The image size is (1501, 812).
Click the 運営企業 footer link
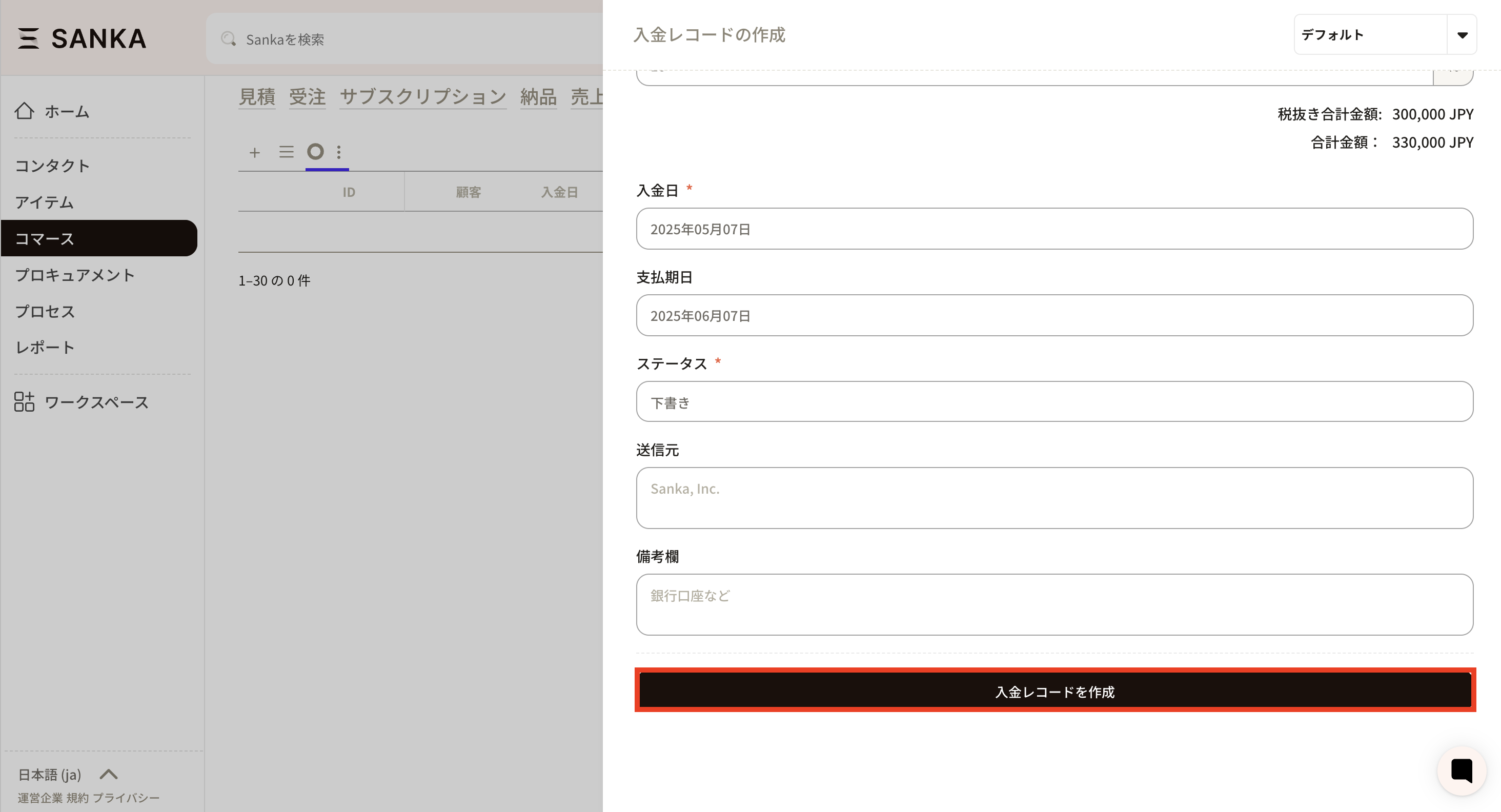pyautogui.click(x=40, y=798)
